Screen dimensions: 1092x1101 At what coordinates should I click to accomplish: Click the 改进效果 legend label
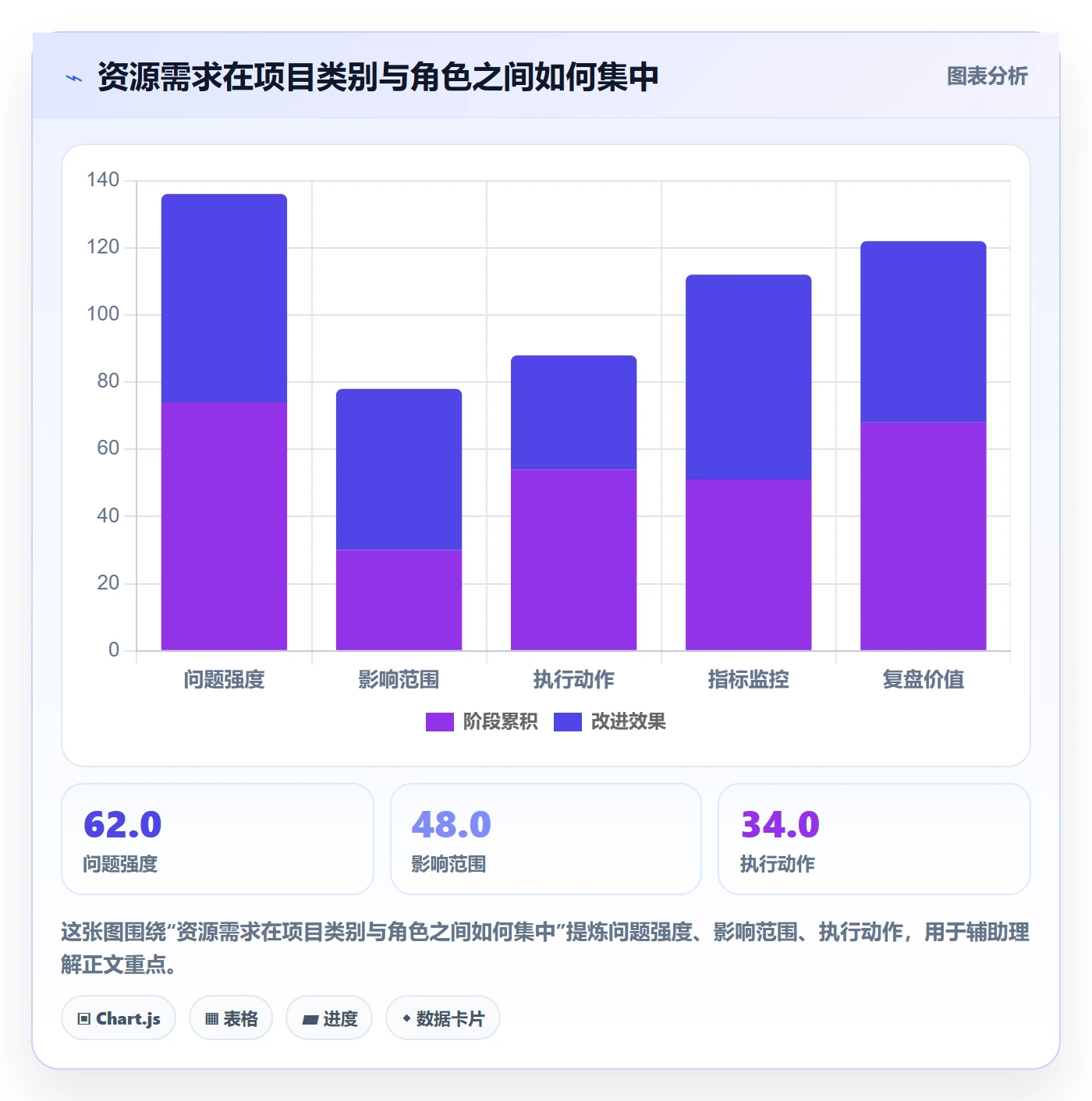(x=628, y=722)
